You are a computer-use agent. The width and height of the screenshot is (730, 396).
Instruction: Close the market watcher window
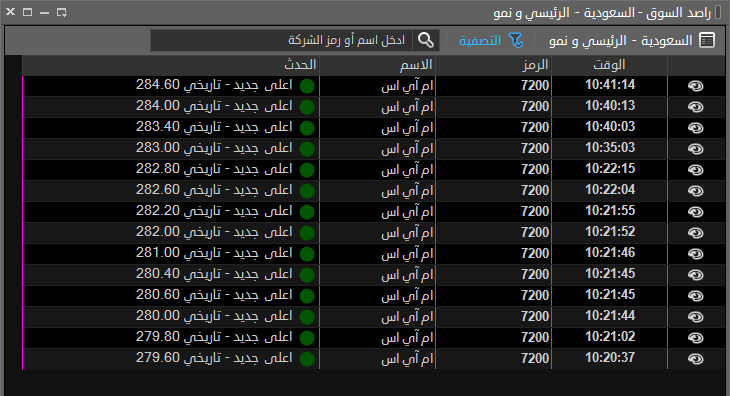[10, 12]
